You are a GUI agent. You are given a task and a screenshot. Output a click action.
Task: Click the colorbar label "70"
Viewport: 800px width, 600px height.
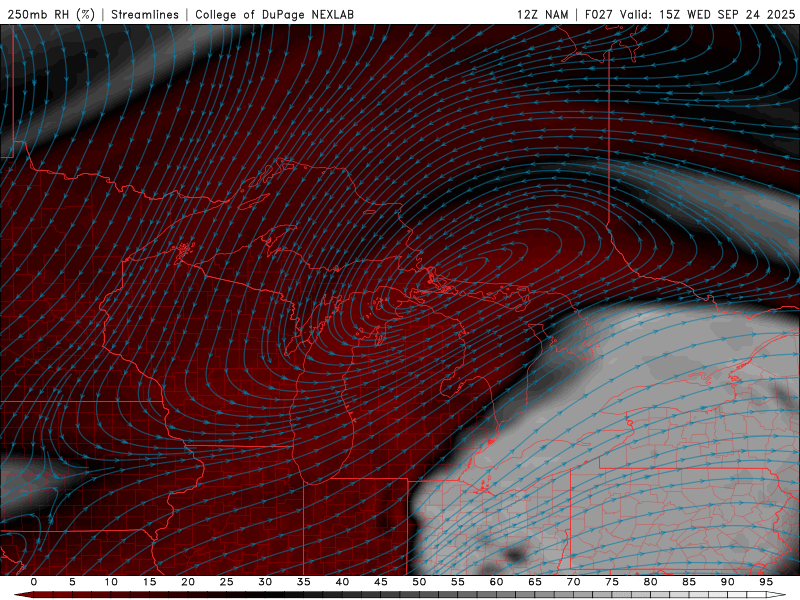[573, 582]
